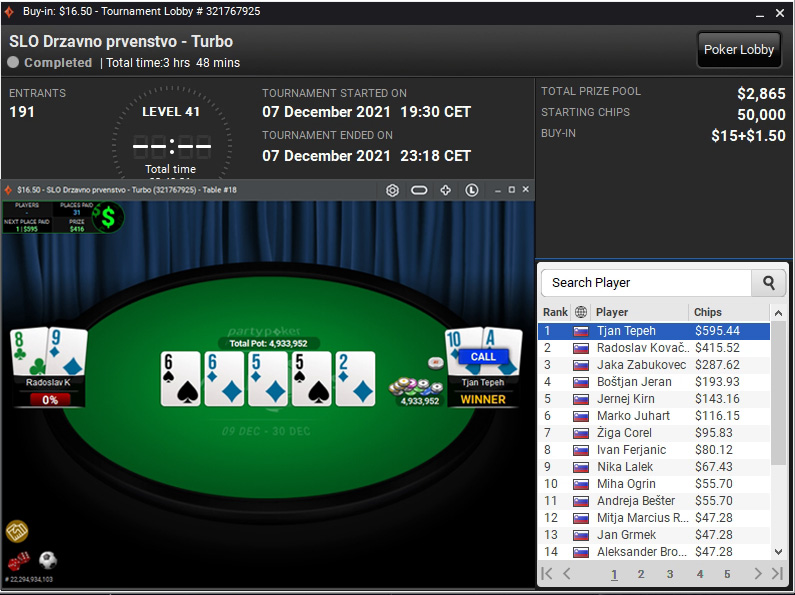The image size is (795, 595).
Task: Jump to last page of player list
Action: (x=777, y=574)
